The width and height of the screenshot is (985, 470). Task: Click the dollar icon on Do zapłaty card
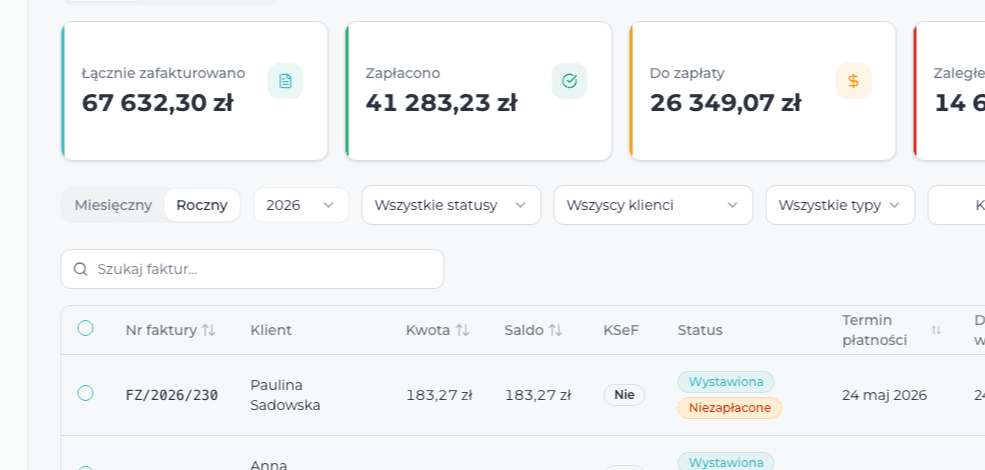coord(853,81)
